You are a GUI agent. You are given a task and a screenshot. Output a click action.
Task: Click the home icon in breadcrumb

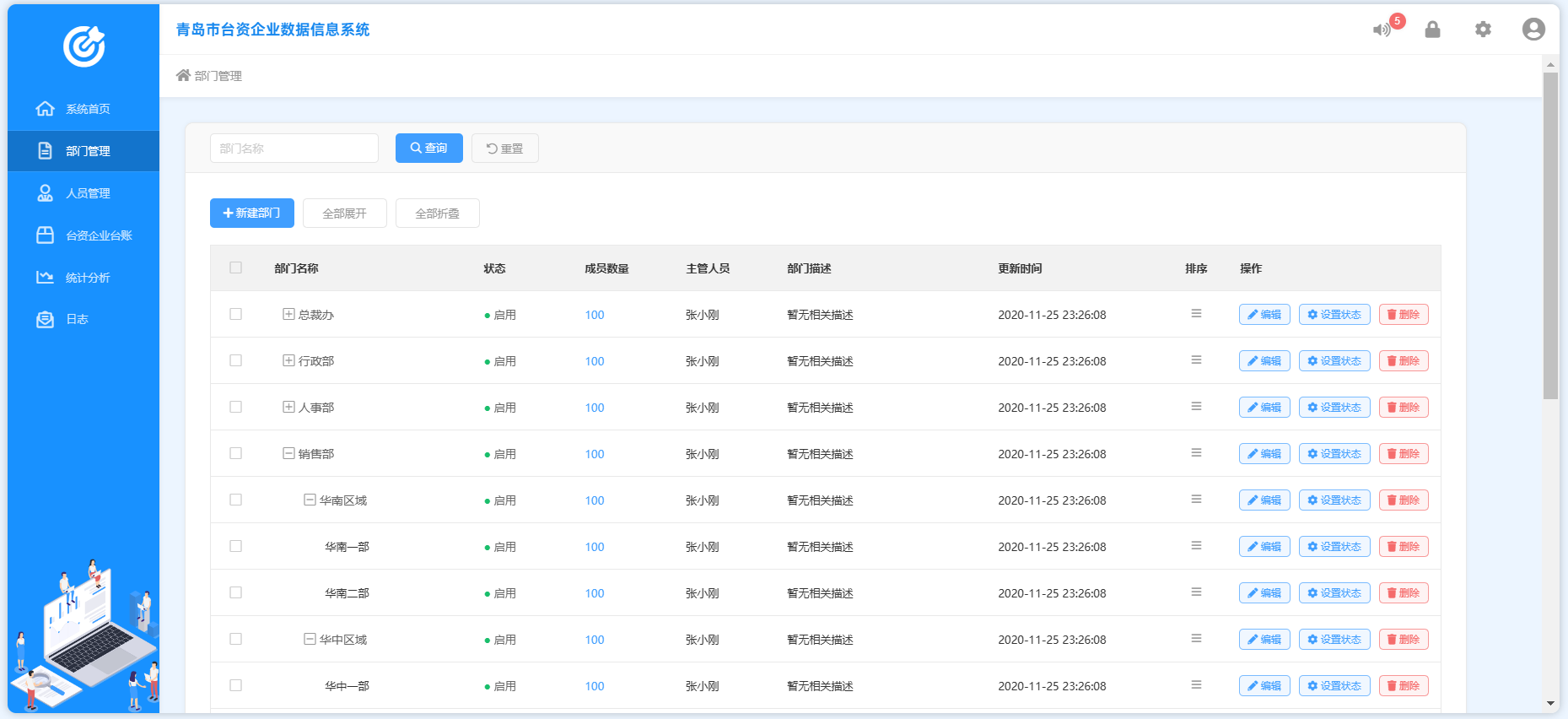[x=183, y=75]
